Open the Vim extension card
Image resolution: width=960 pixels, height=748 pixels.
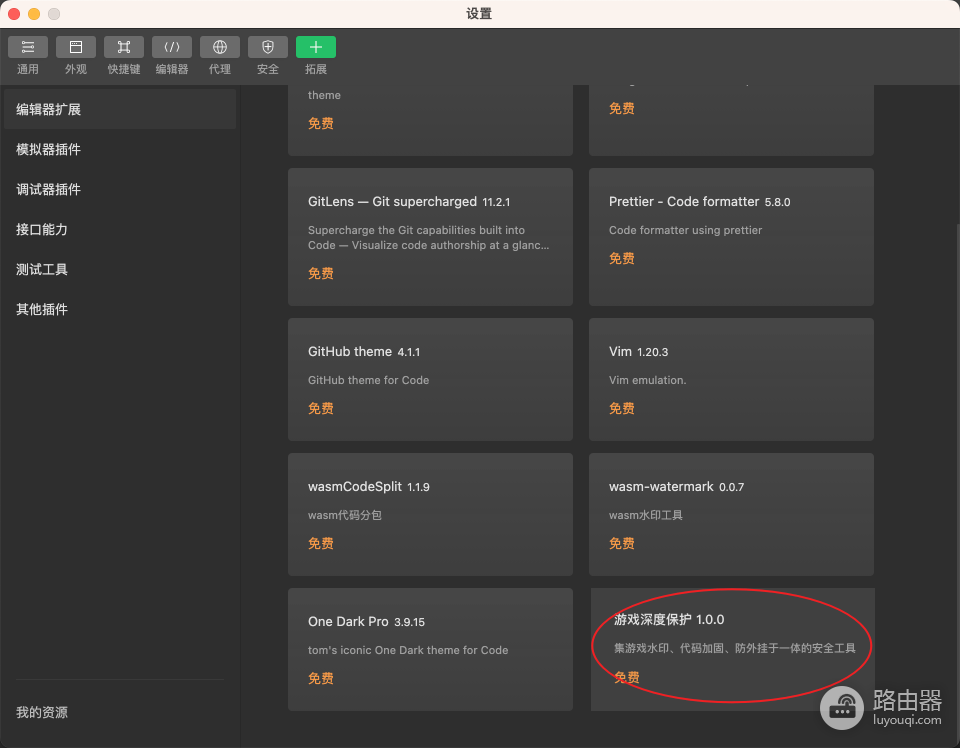(731, 379)
